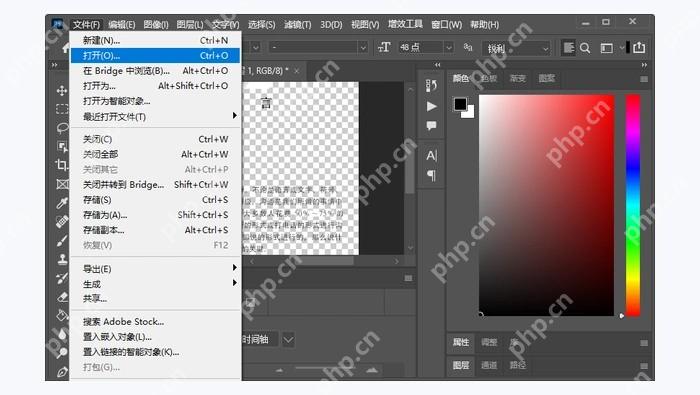The height and width of the screenshot is (395, 700).
Task: Select the Eyedropper tool
Action: (x=62, y=203)
